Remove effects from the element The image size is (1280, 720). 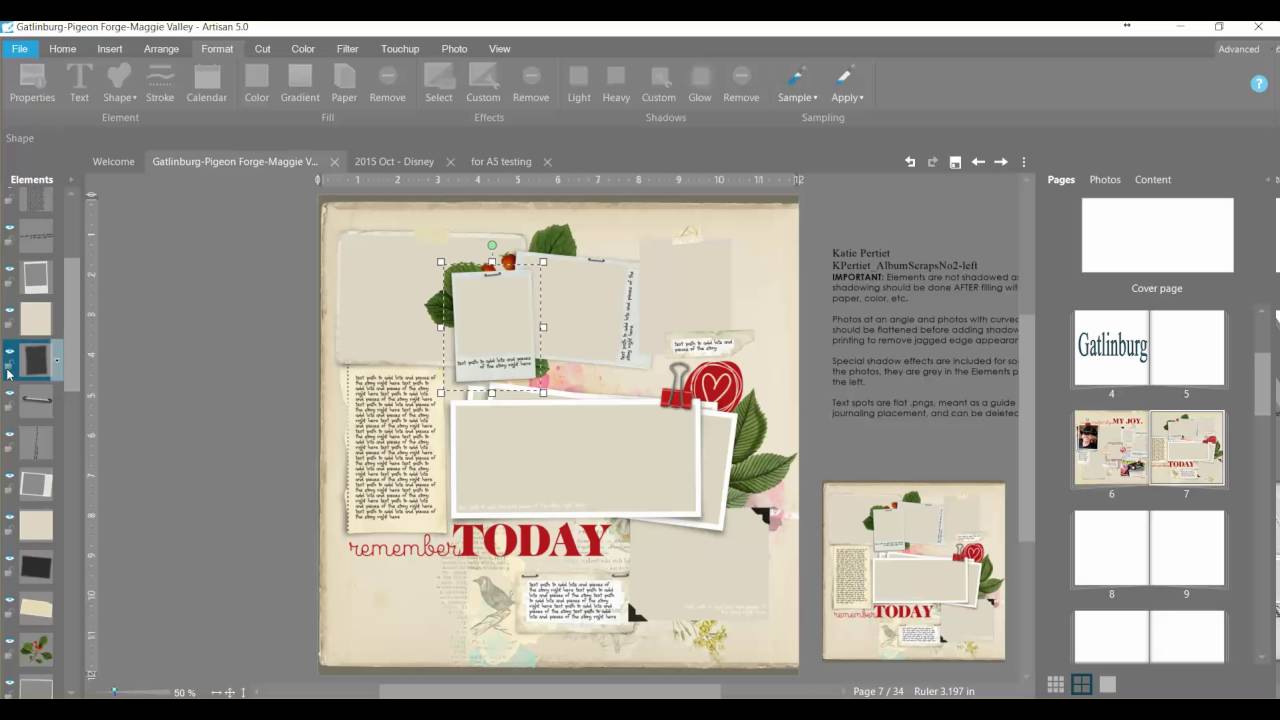(x=531, y=83)
